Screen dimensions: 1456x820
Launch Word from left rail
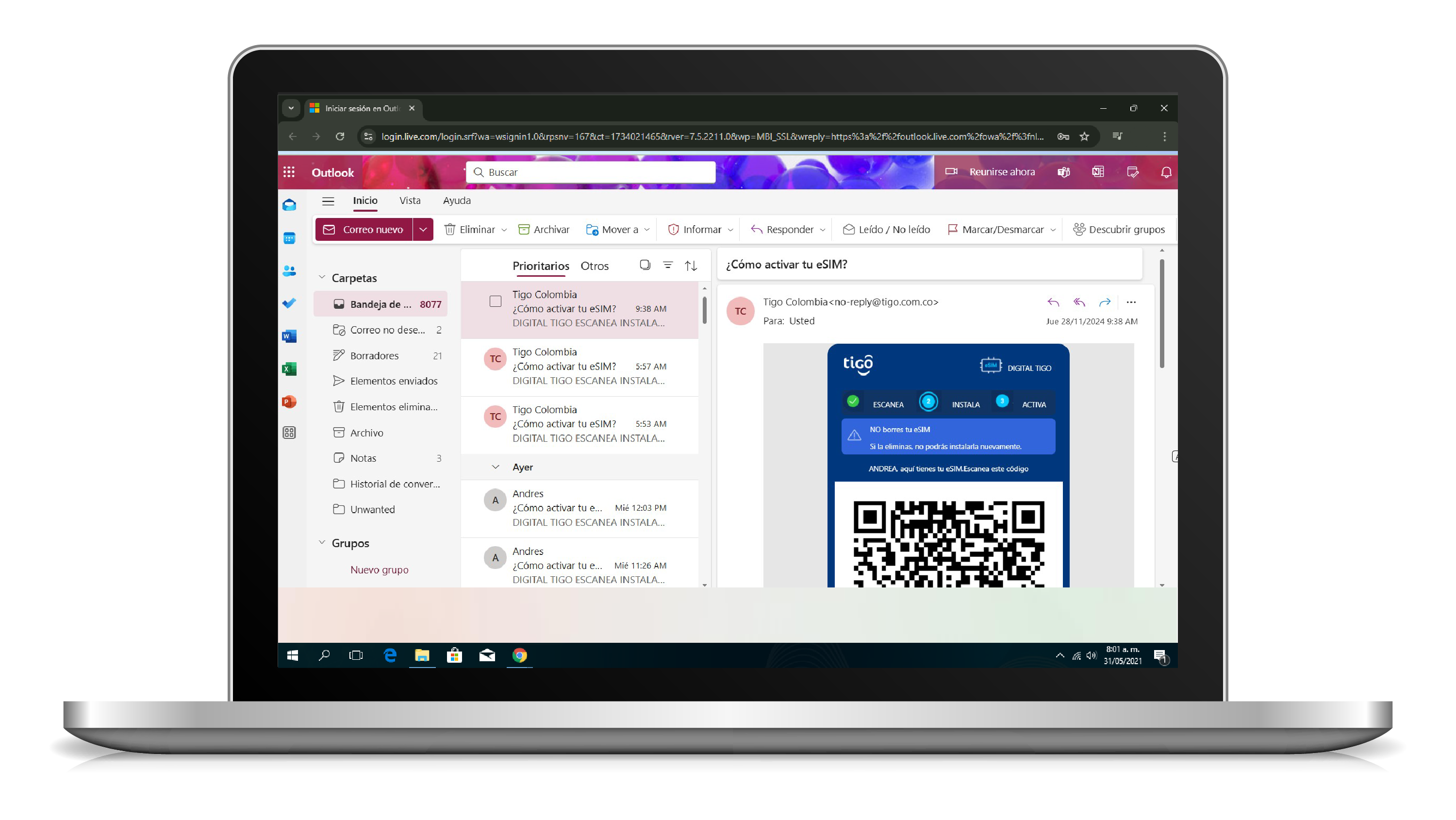[x=289, y=336]
